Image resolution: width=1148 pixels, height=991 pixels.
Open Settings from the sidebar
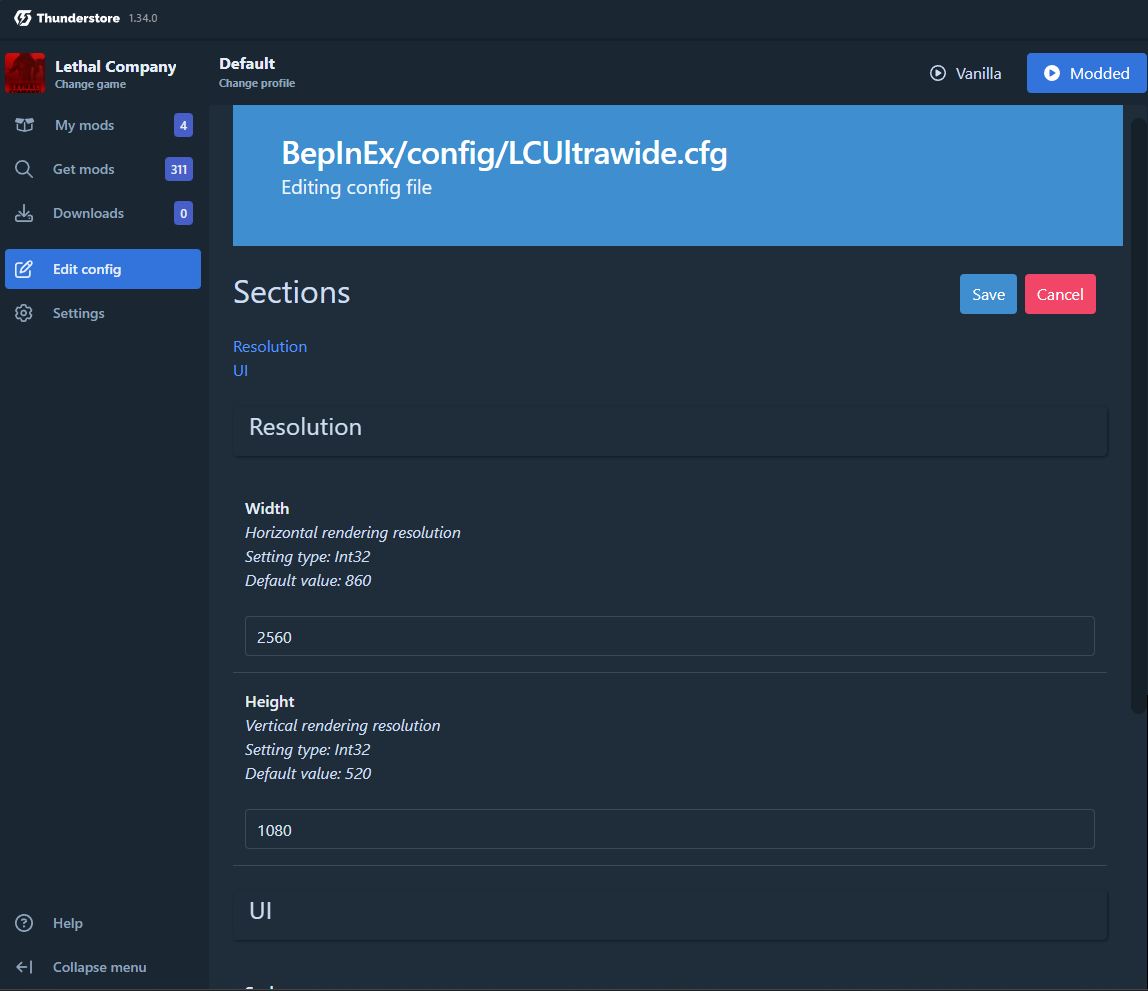point(102,313)
